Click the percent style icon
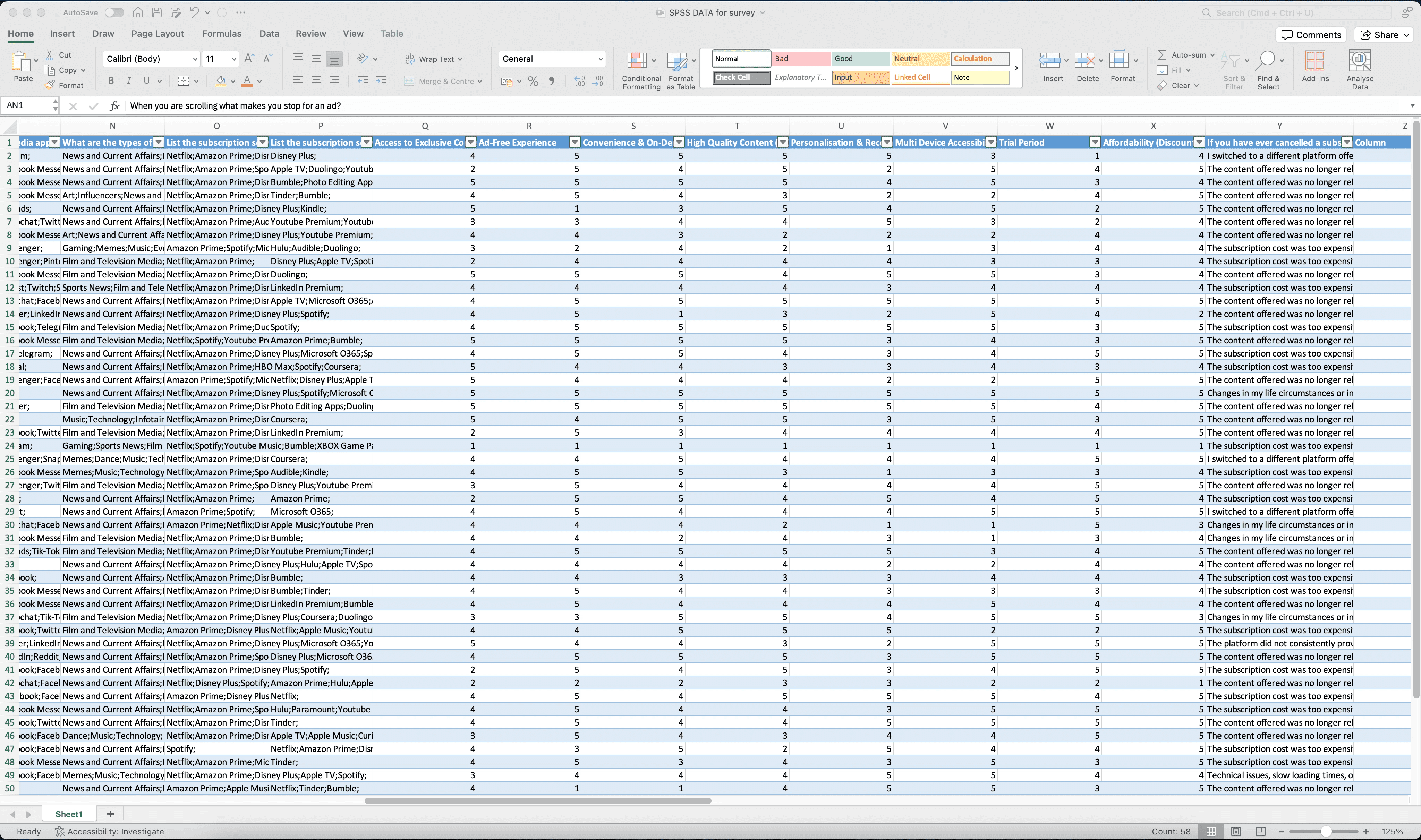The width and height of the screenshot is (1421, 840). point(533,82)
